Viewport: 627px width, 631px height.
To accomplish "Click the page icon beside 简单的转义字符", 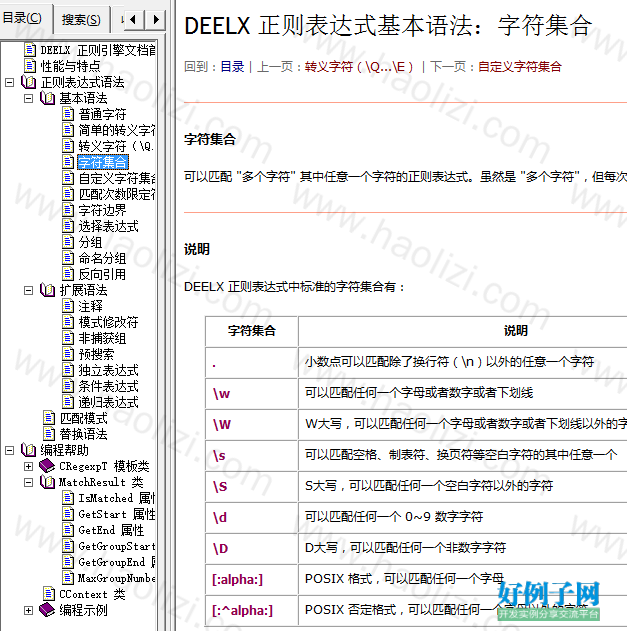I will 68,130.
